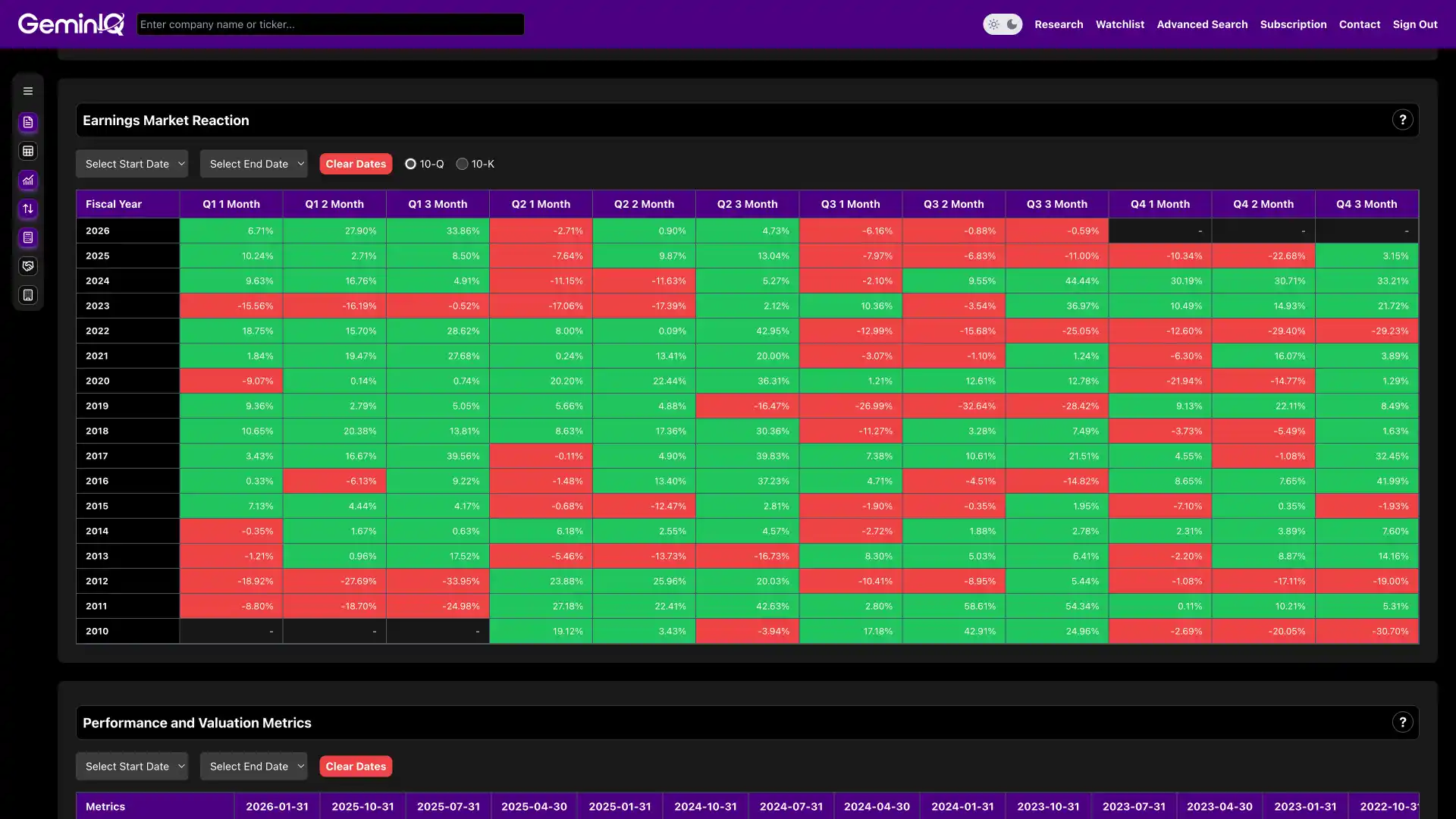Click the table grid sidebar icon

point(28,151)
